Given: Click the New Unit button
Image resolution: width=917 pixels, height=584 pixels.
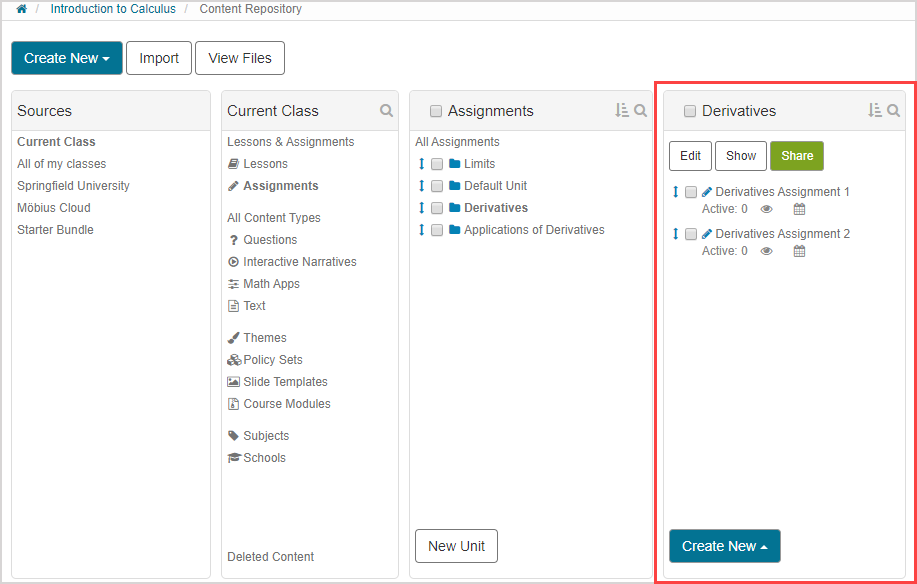Looking at the screenshot, I should point(456,546).
